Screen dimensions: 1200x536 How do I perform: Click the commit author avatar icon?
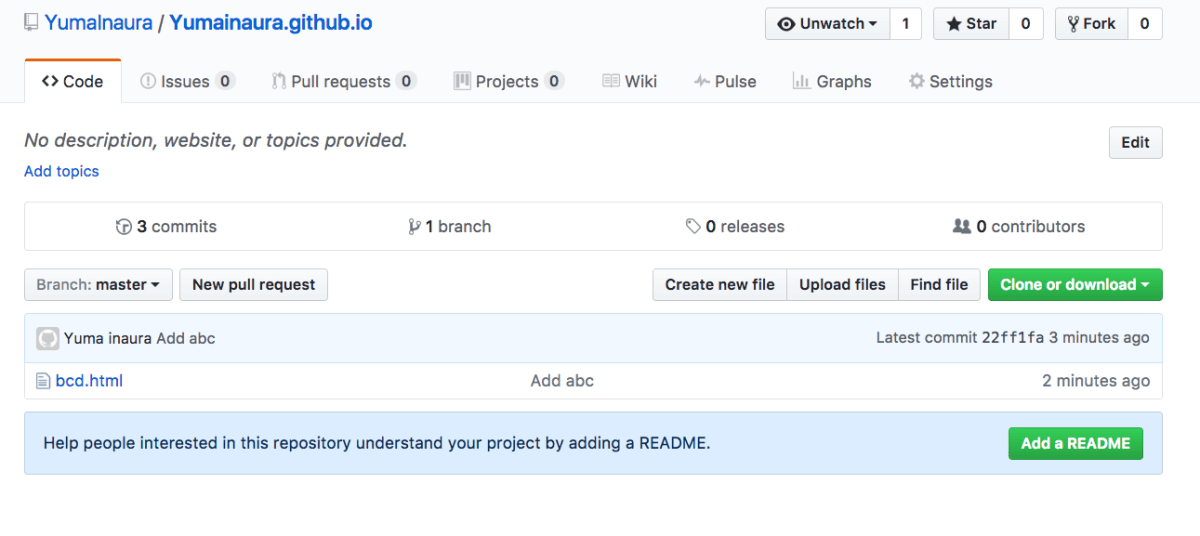point(47,338)
